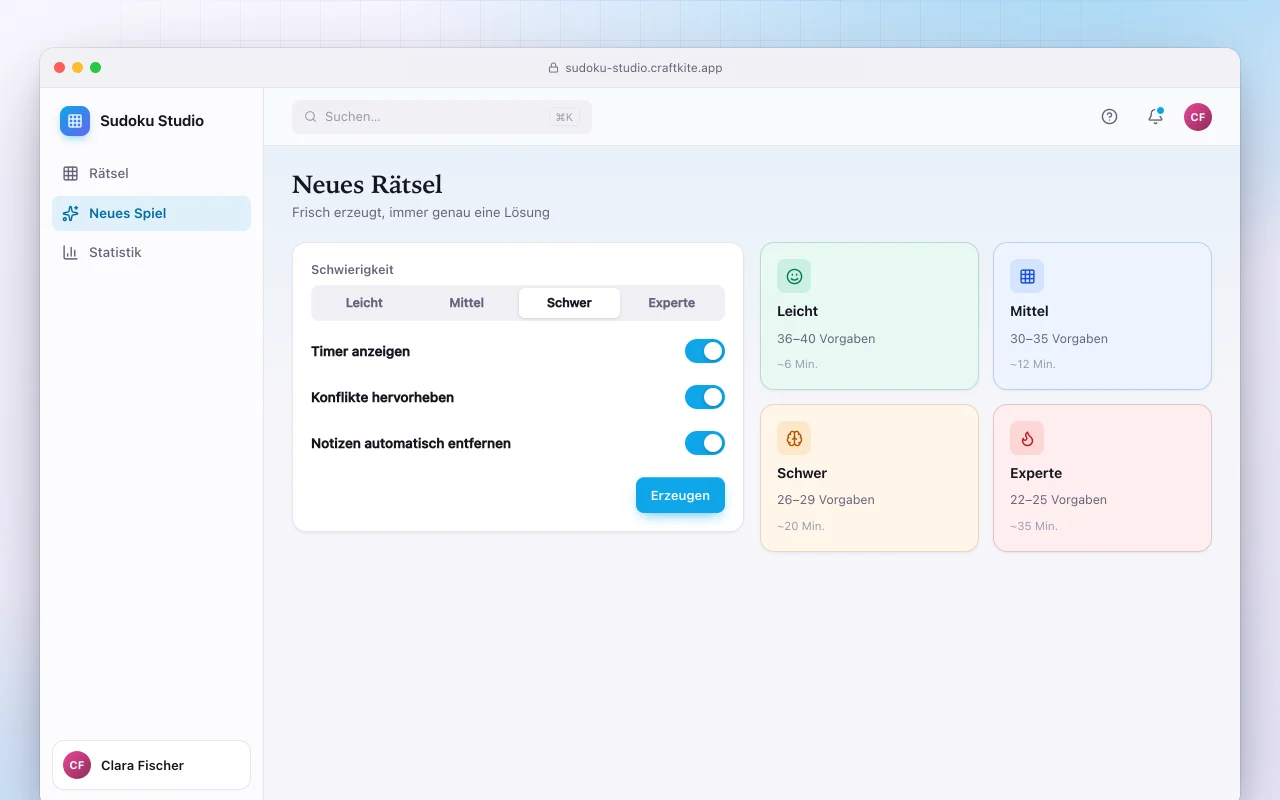Viewport: 1280px width, 800px height.
Task: Select Experte difficulty segment
Action: pyautogui.click(x=672, y=303)
